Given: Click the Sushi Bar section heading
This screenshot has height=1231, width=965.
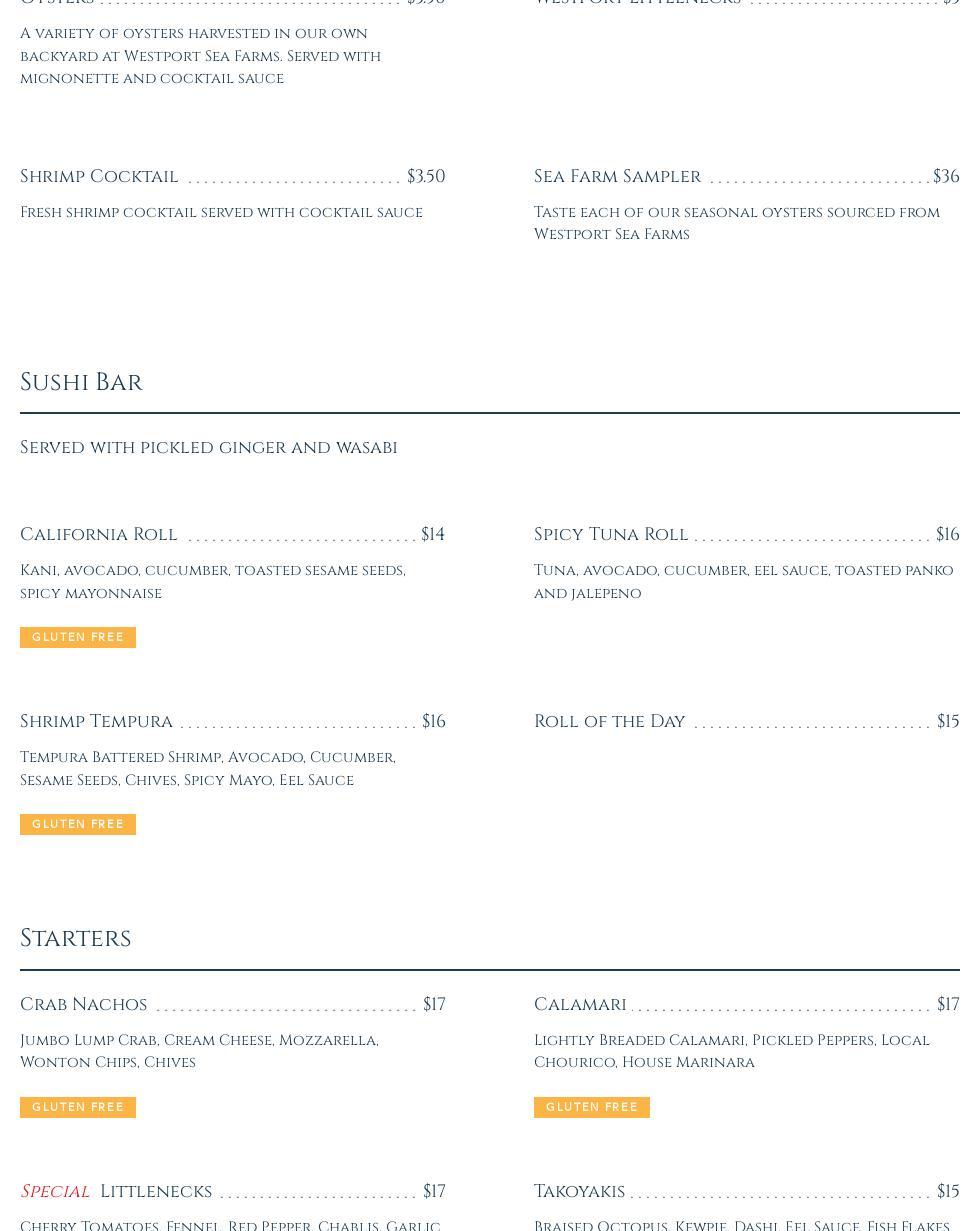Looking at the screenshot, I should [82, 383].
